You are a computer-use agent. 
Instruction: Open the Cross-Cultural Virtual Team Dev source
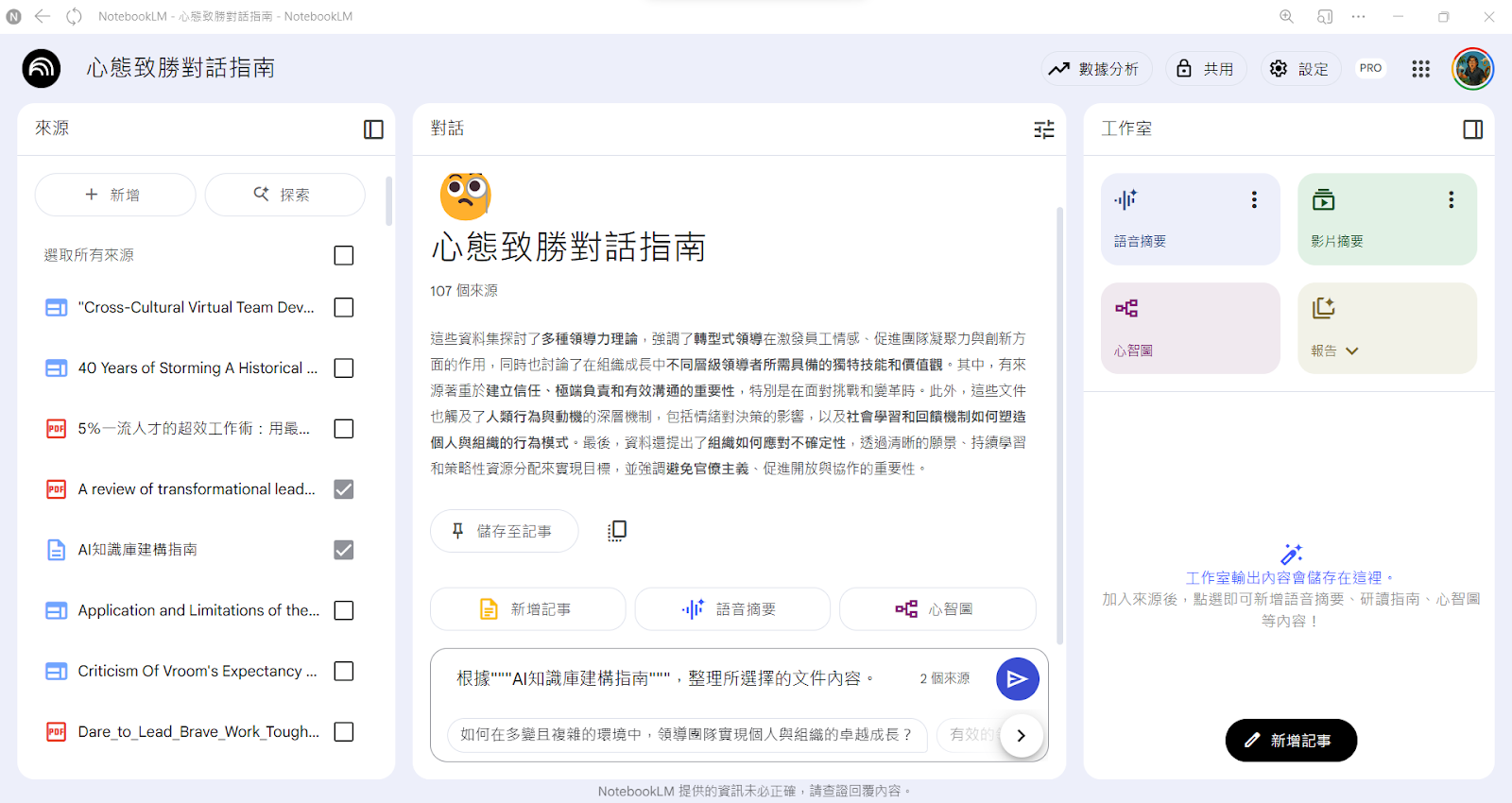(x=197, y=307)
